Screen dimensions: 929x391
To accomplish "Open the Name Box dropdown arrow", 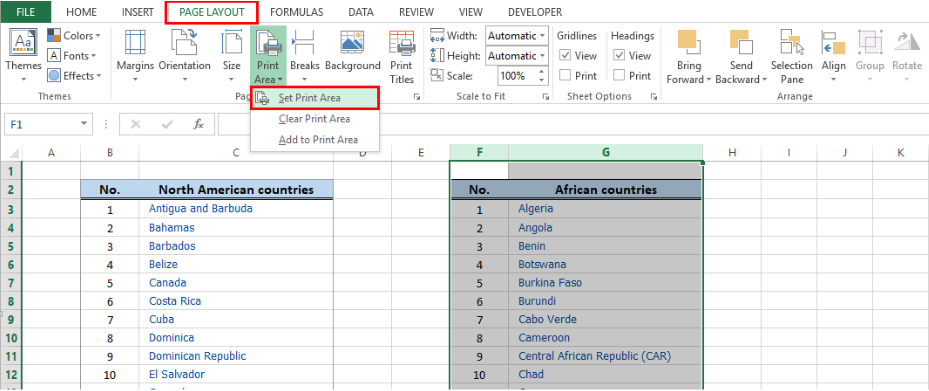I will 84,124.
